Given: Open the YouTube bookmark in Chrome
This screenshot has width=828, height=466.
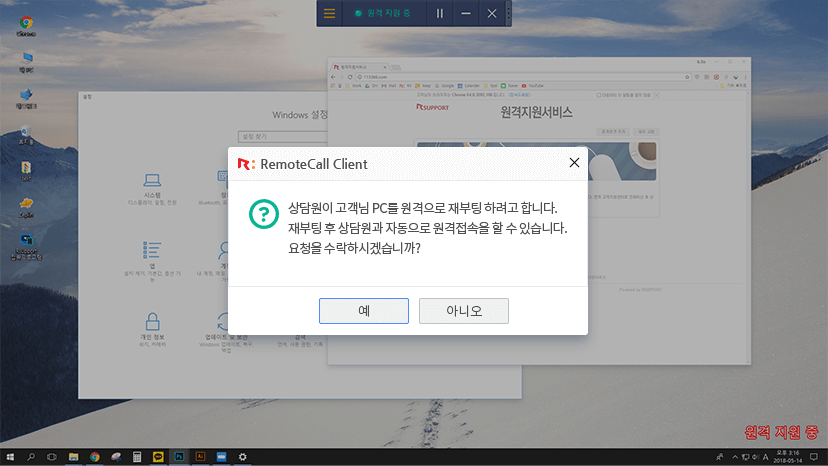Looking at the screenshot, I should click(533, 86).
